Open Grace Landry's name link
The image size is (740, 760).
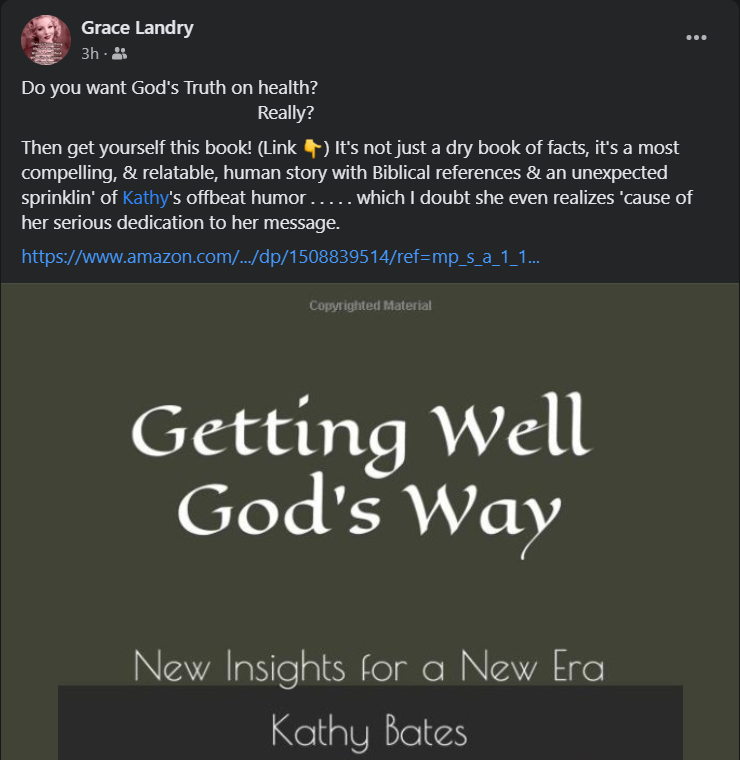click(x=137, y=28)
